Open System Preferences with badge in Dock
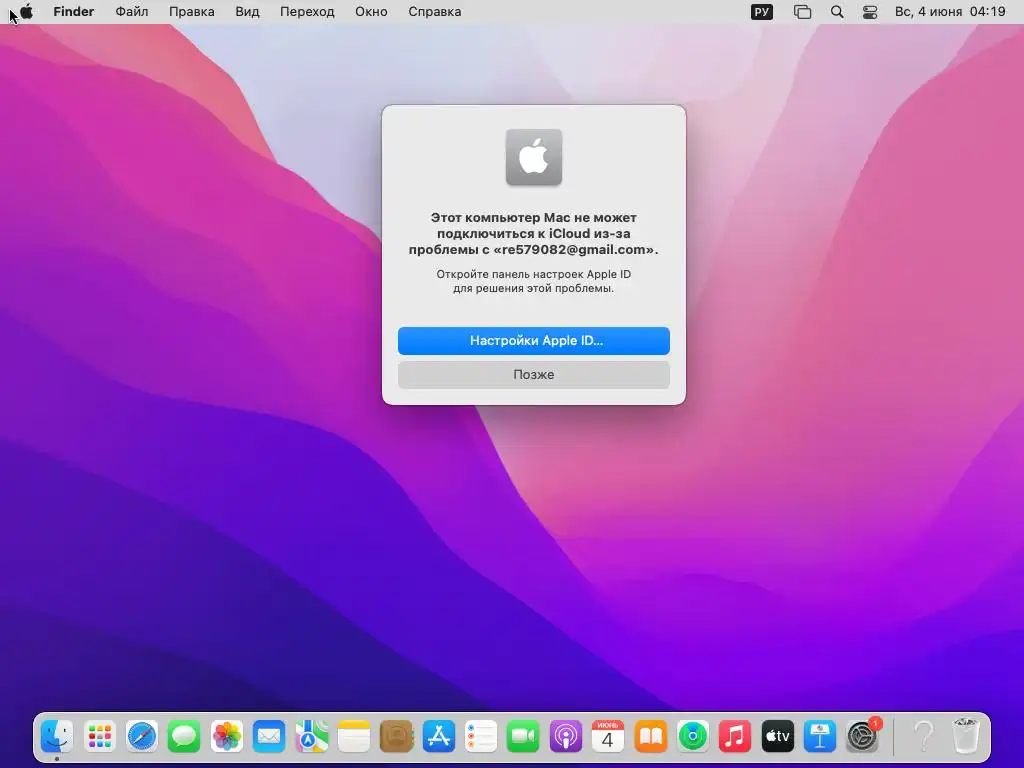 tap(863, 737)
